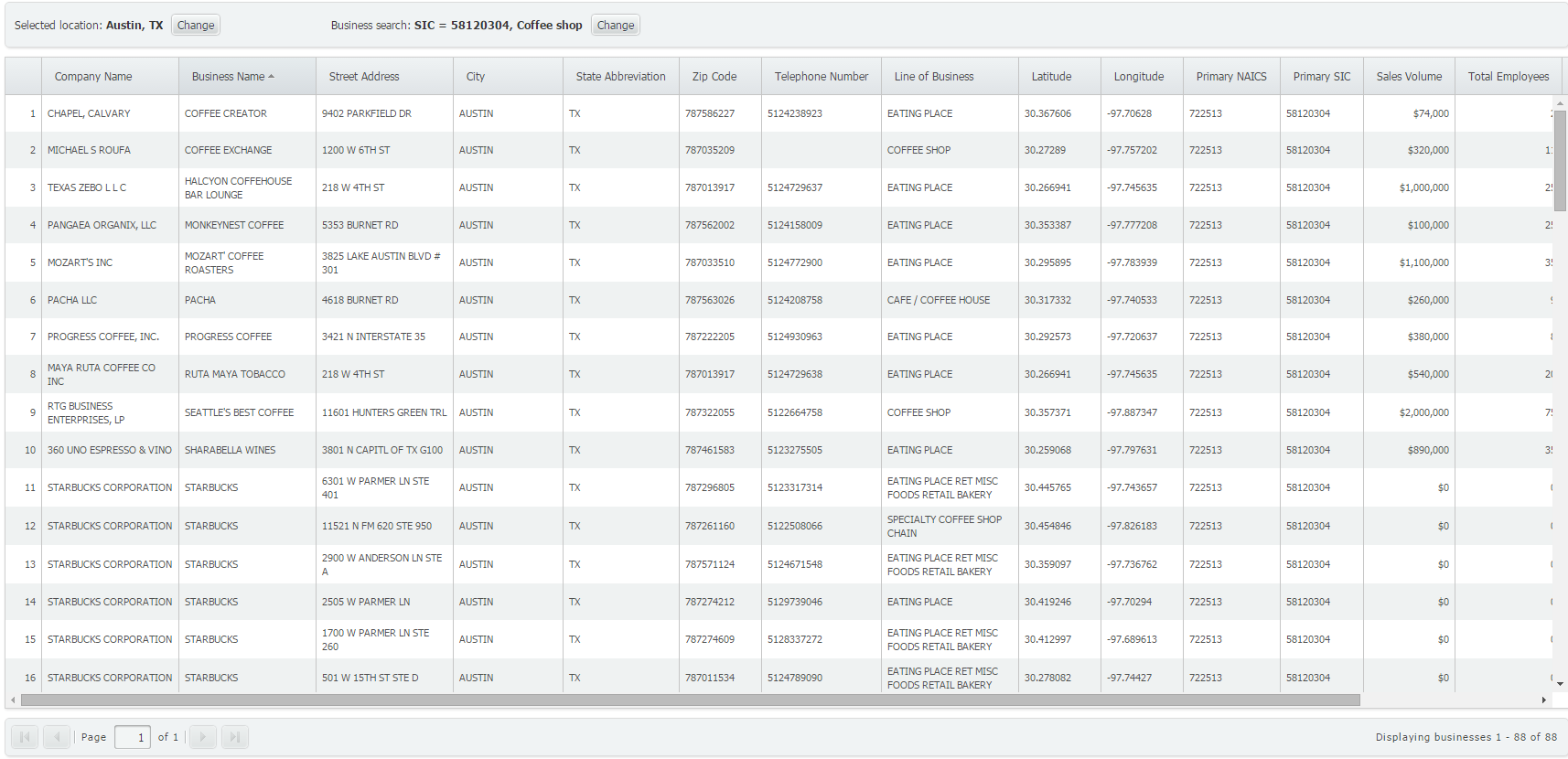Click the Zip Code column header
This screenshot has height=759, width=1568.
pos(714,77)
